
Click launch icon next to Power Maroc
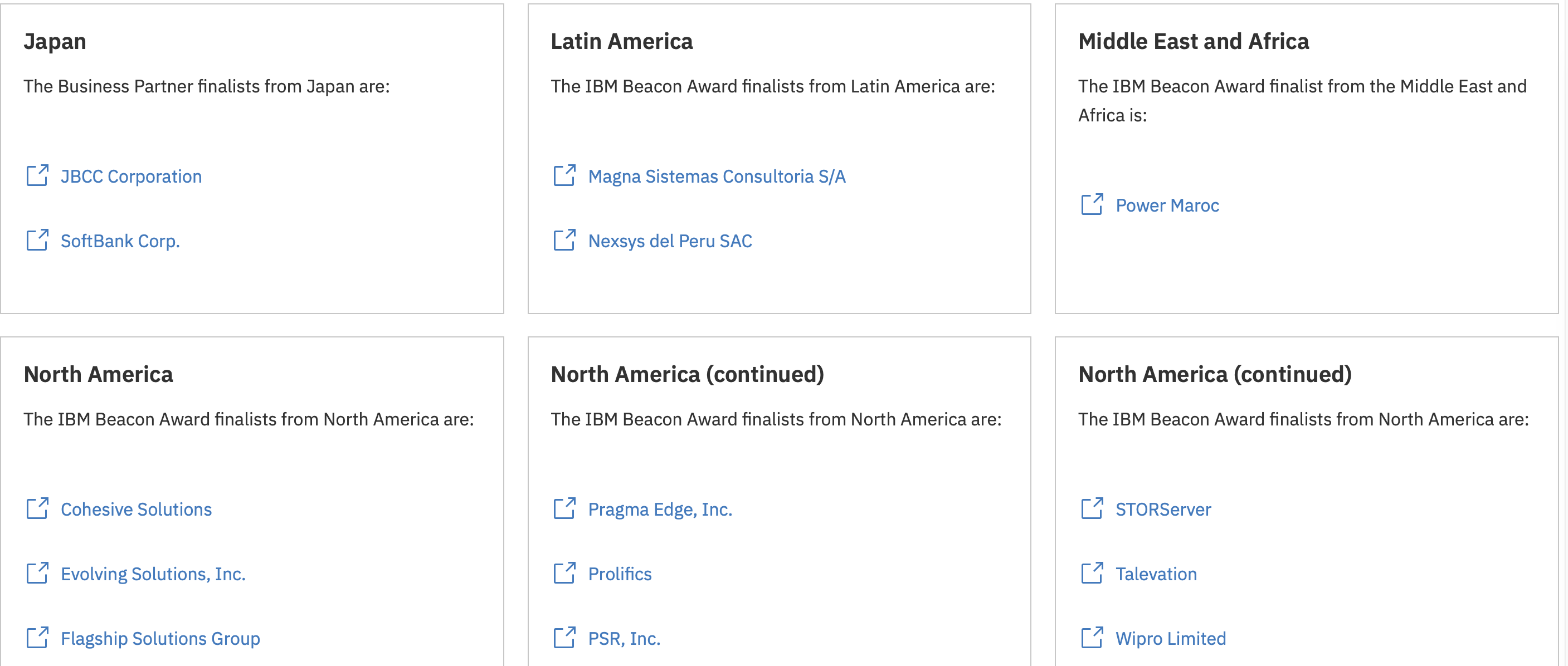point(1092,205)
